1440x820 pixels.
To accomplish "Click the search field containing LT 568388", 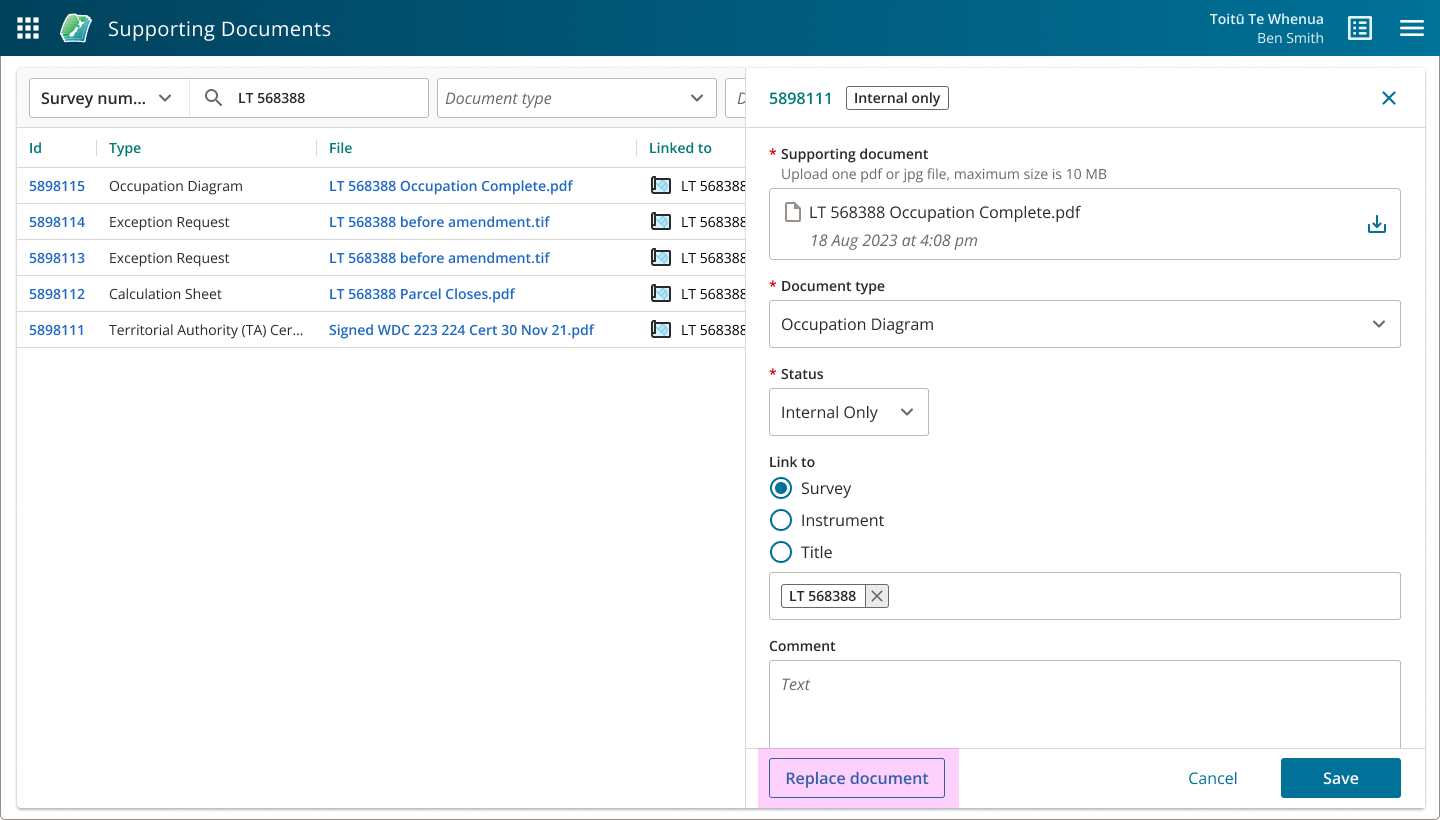I will click(x=309, y=98).
